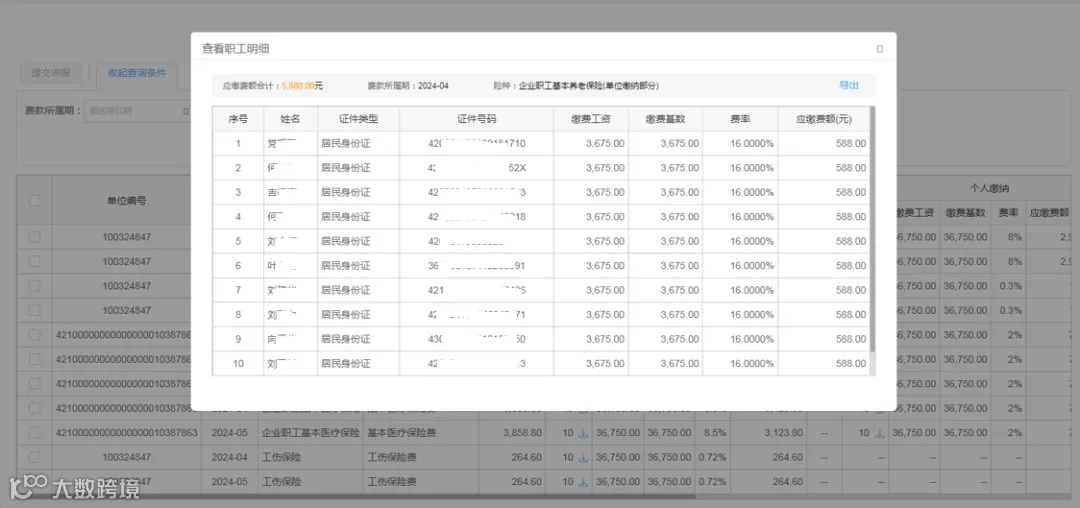Select serial number 10 cell

click(238, 363)
